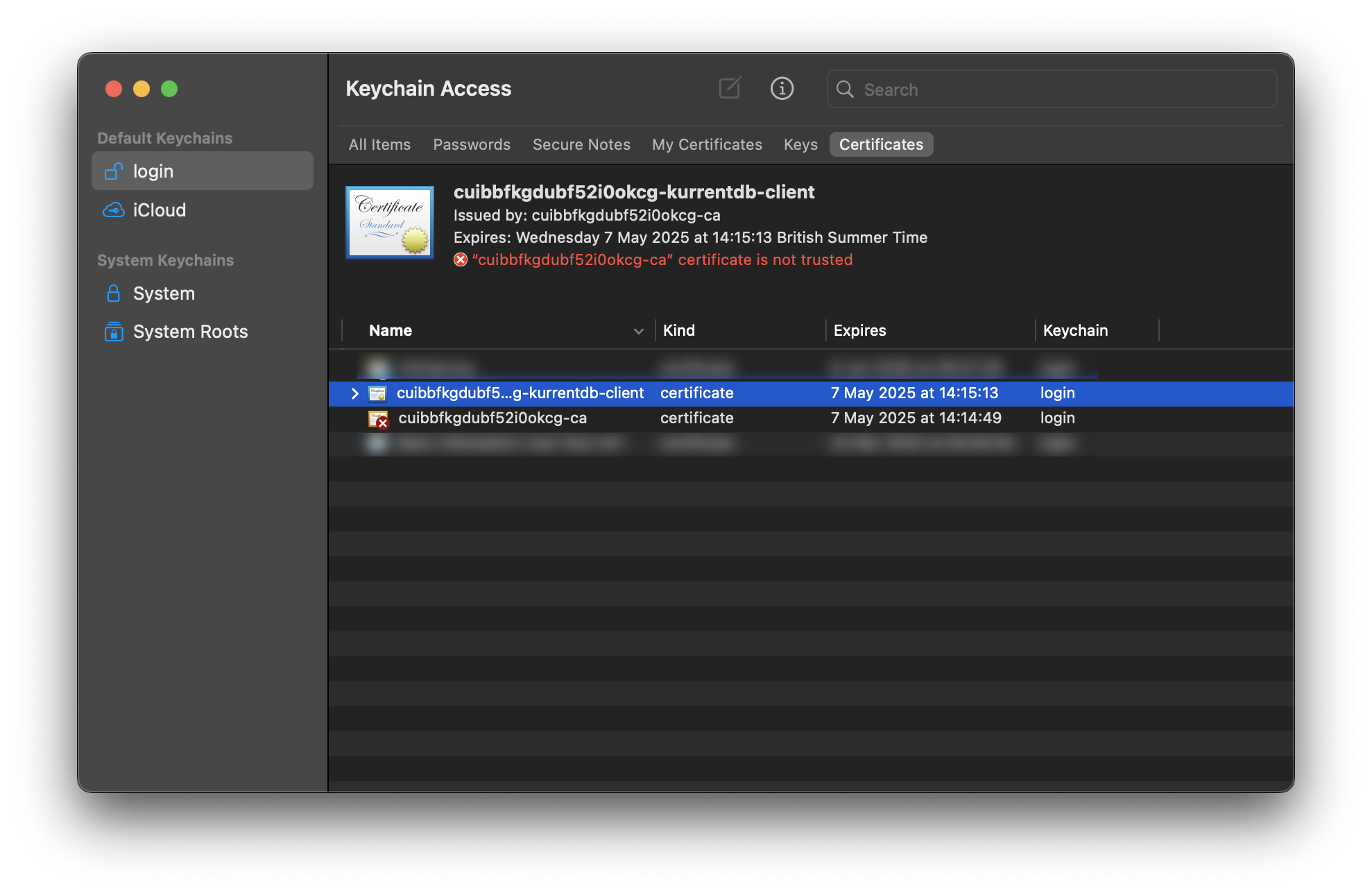Switch to the Passwords tab
This screenshot has width=1372, height=895.
[472, 144]
